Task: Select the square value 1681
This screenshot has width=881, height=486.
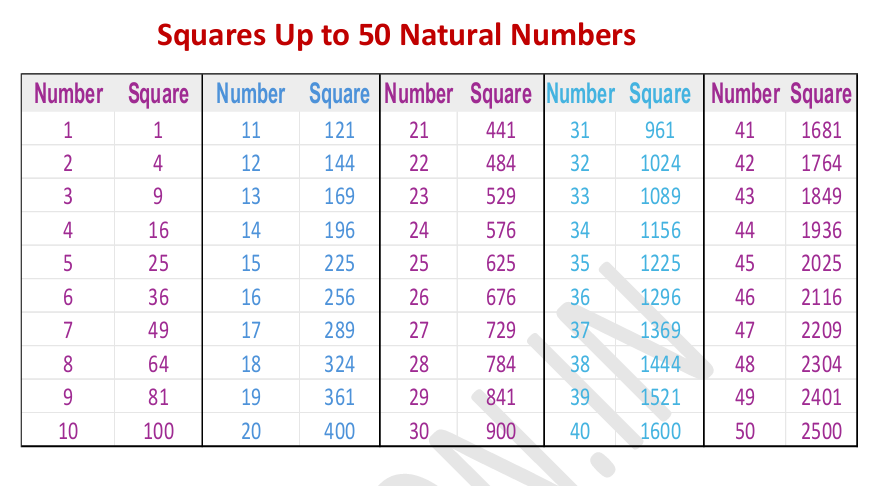Action: click(821, 130)
